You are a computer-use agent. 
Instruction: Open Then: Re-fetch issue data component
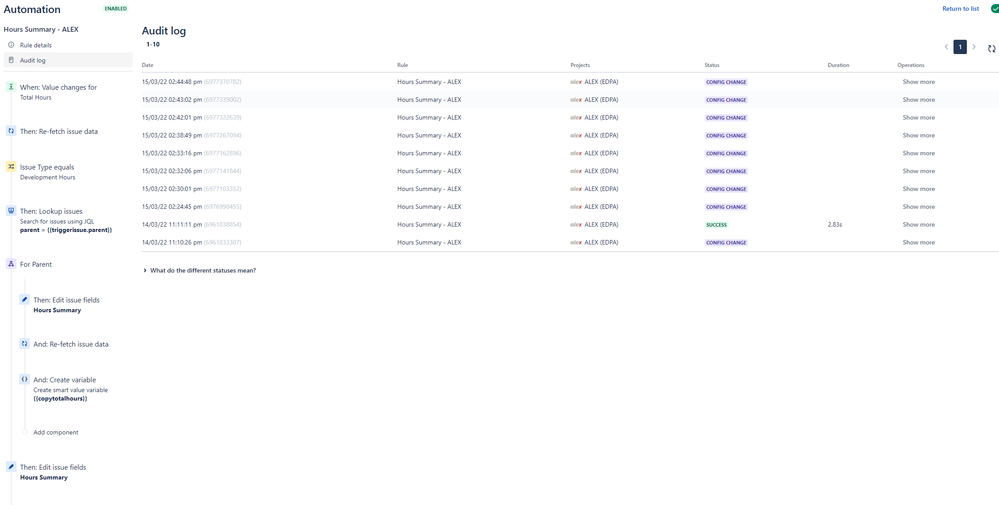59,131
